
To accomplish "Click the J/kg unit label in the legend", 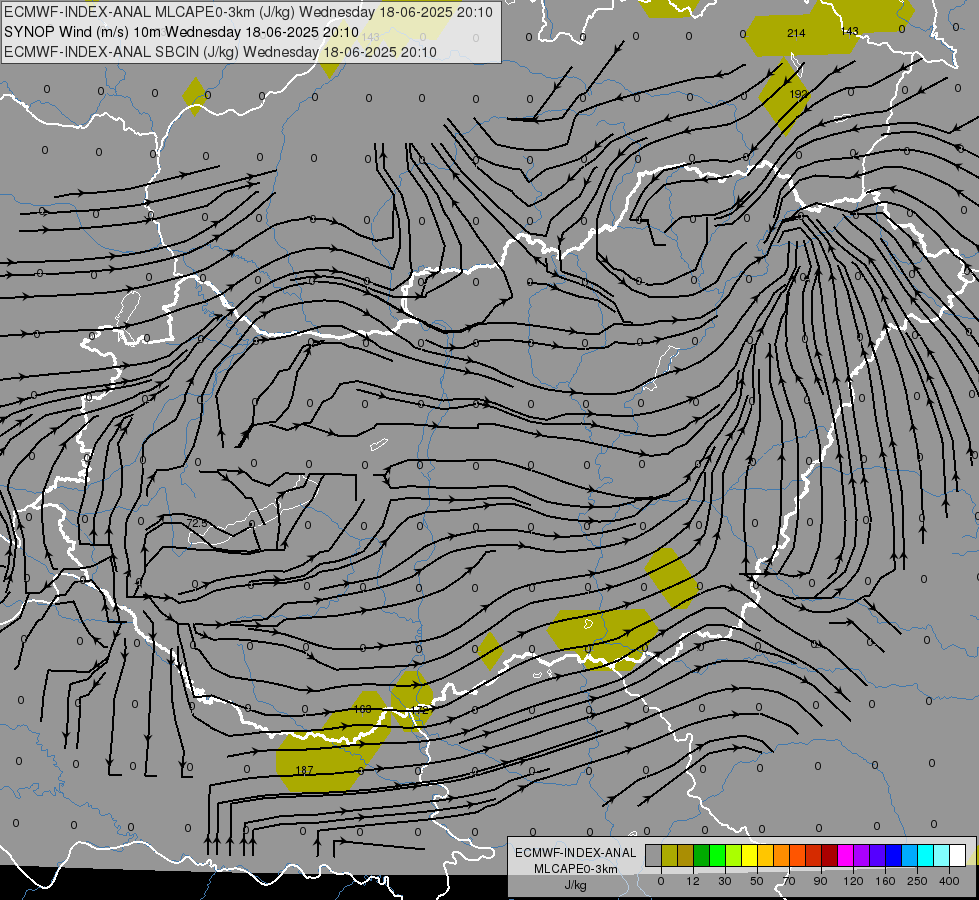I will 575,885.
